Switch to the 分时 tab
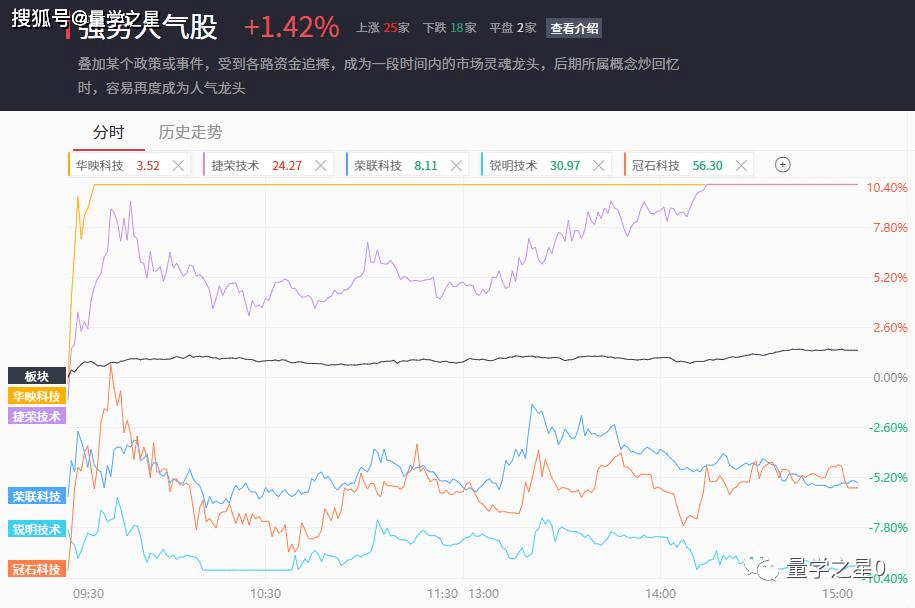Screen dimensions: 915x608 (x=109, y=133)
